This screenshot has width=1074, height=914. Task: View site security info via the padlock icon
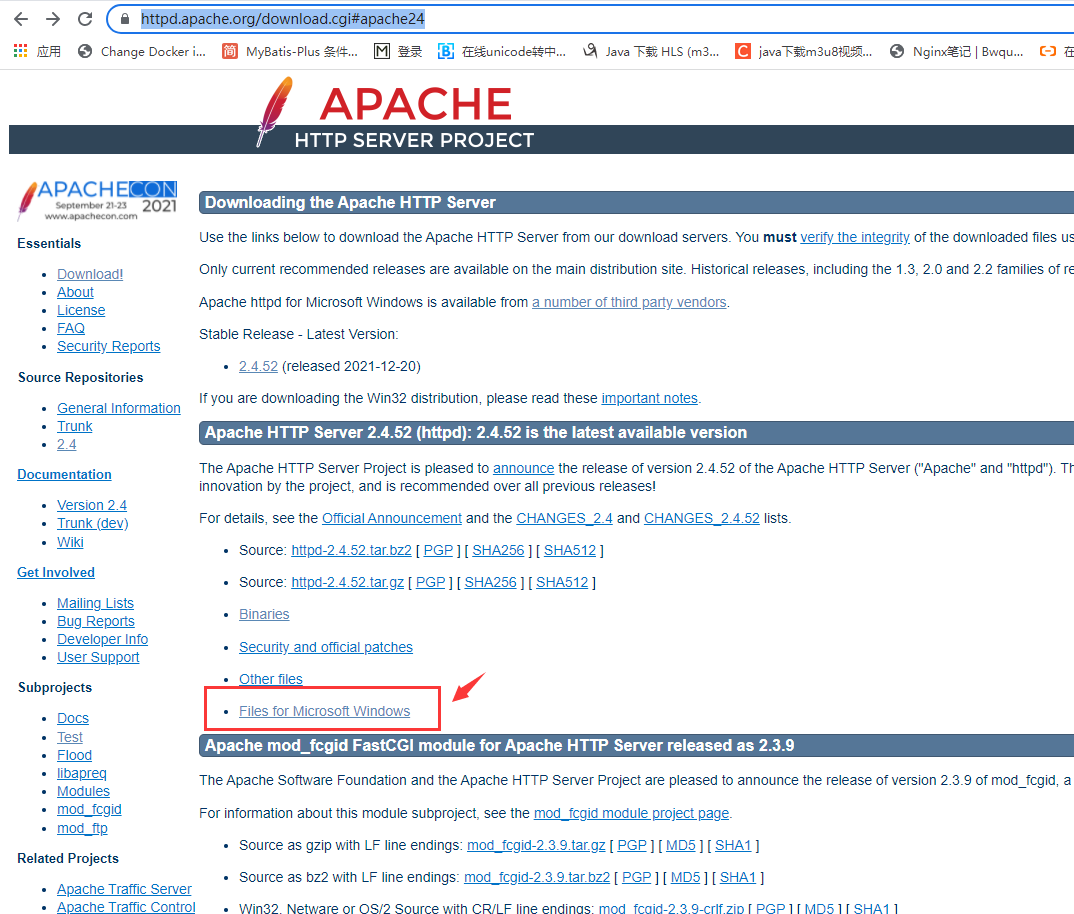pyautogui.click(x=125, y=19)
